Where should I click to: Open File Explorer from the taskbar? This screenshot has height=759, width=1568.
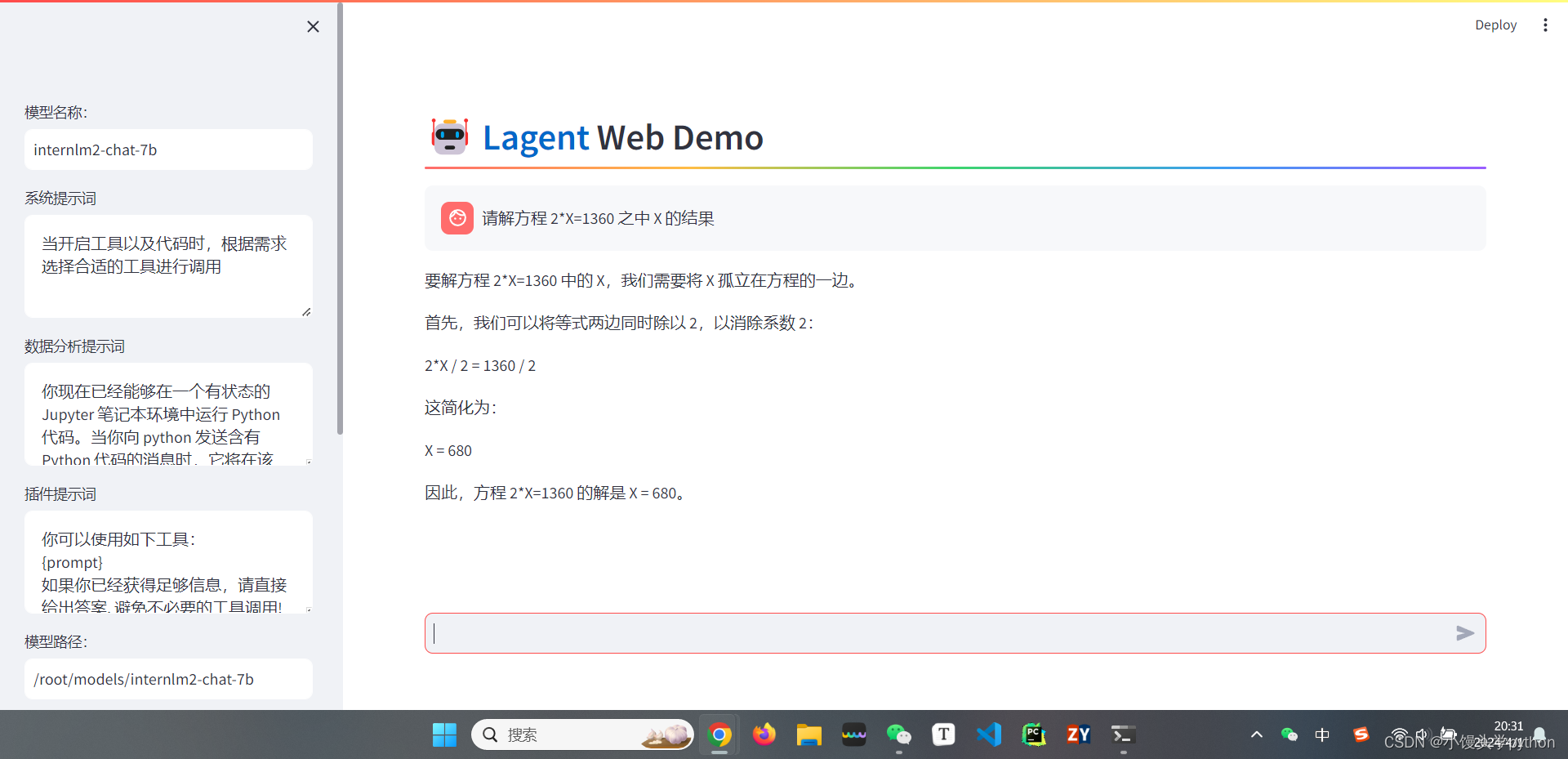pyautogui.click(x=809, y=734)
